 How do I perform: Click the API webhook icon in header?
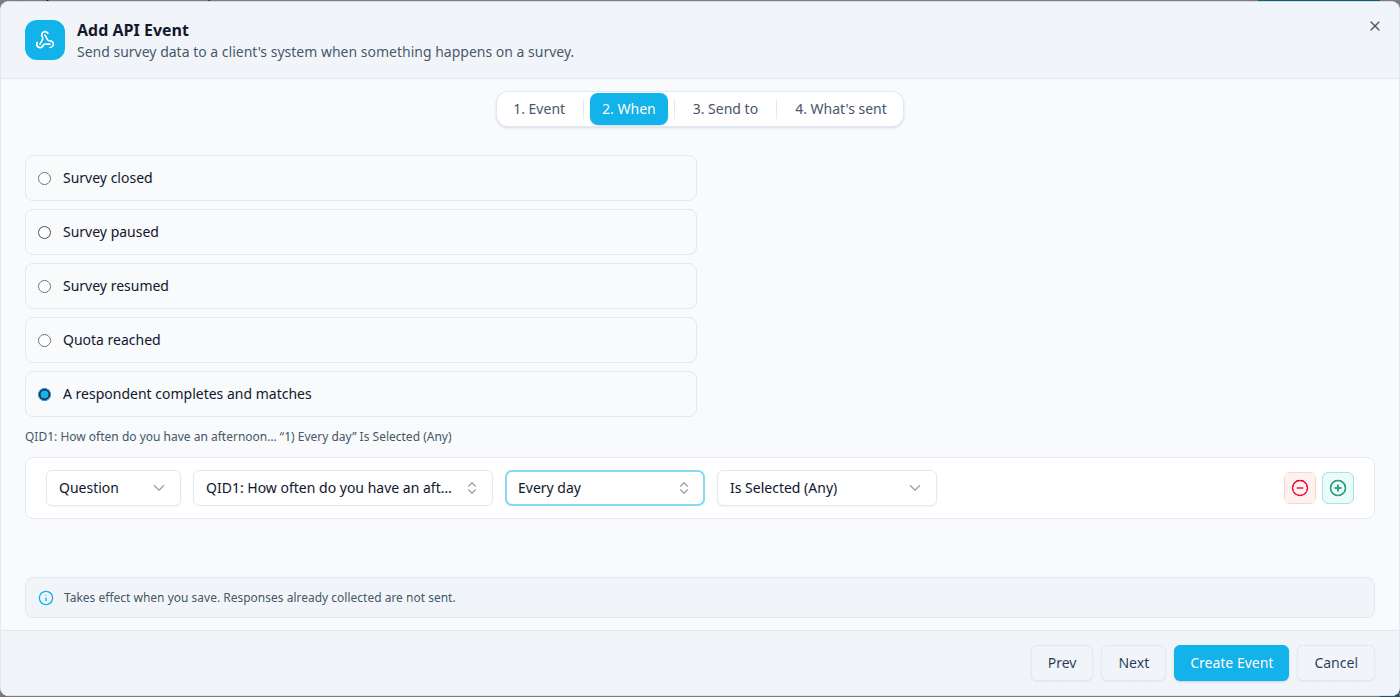point(45,40)
